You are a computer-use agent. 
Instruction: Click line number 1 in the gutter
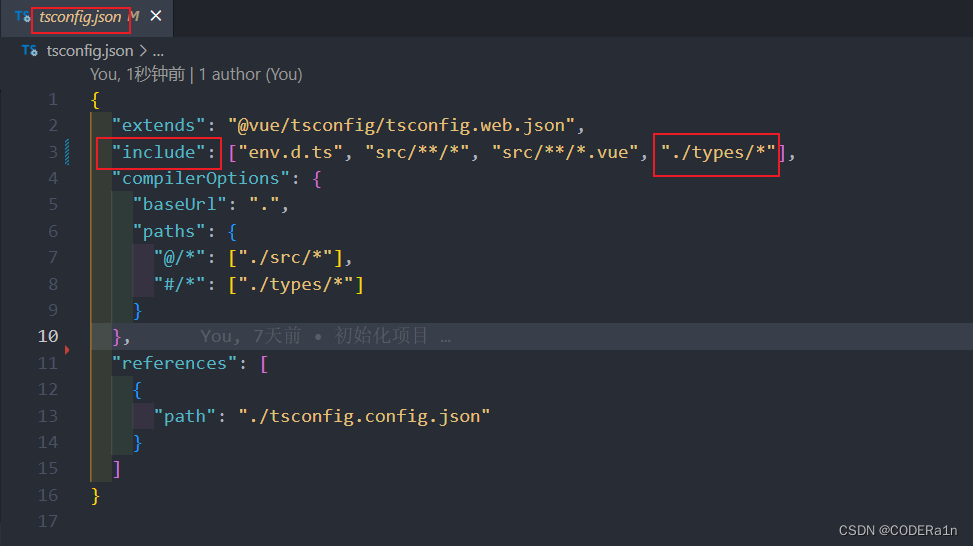coord(53,99)
